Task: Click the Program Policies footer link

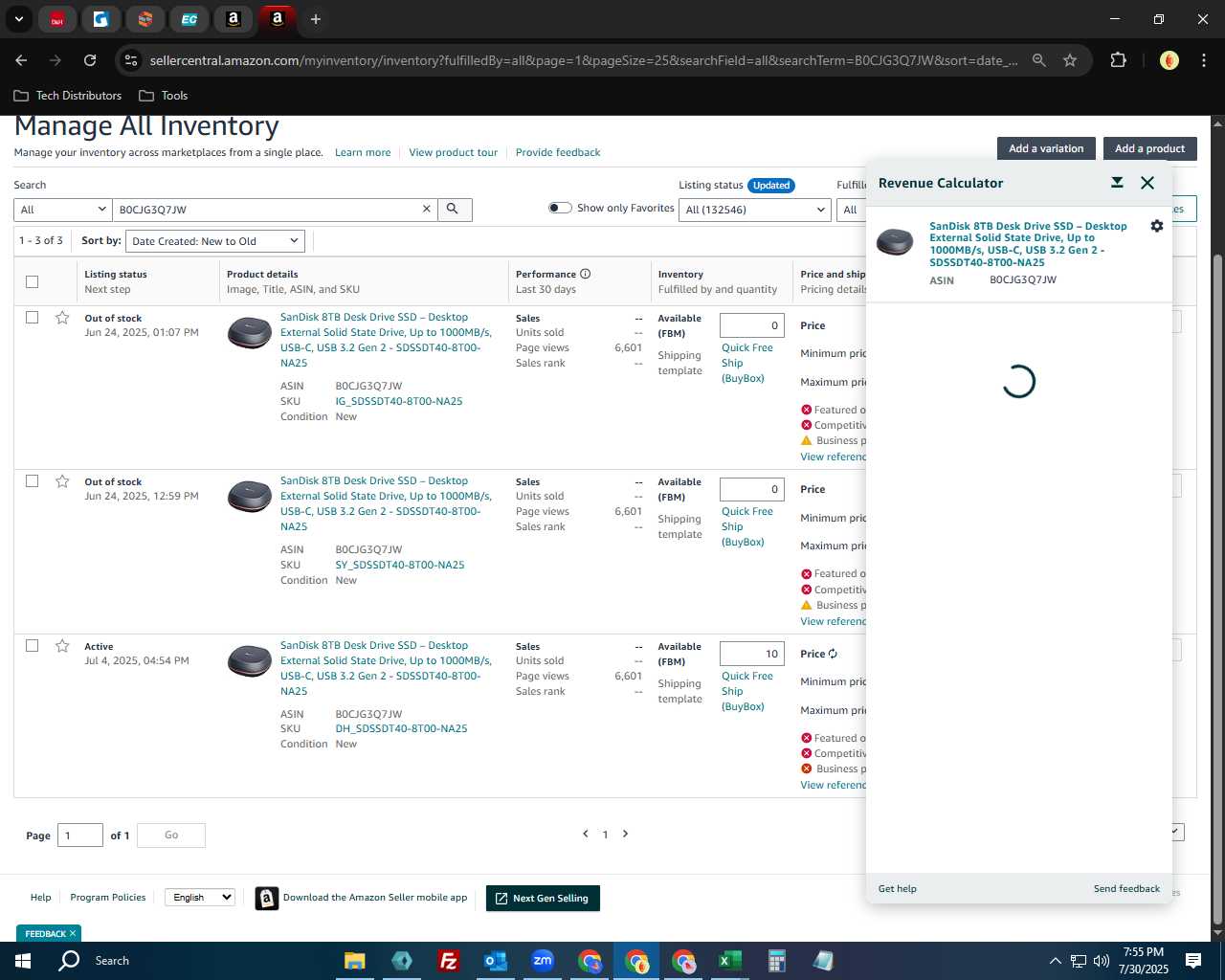Action: [x=108, y=897]
